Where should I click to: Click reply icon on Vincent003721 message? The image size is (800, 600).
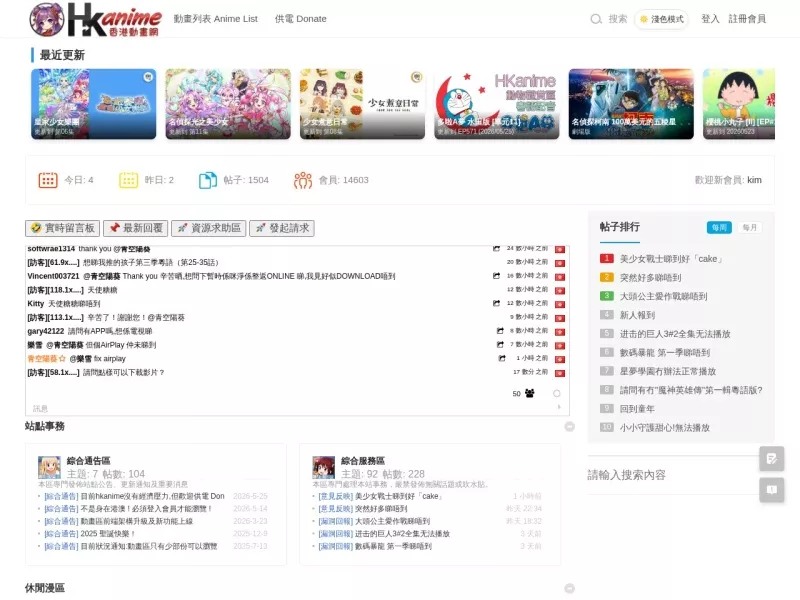[x=496, y=276]
